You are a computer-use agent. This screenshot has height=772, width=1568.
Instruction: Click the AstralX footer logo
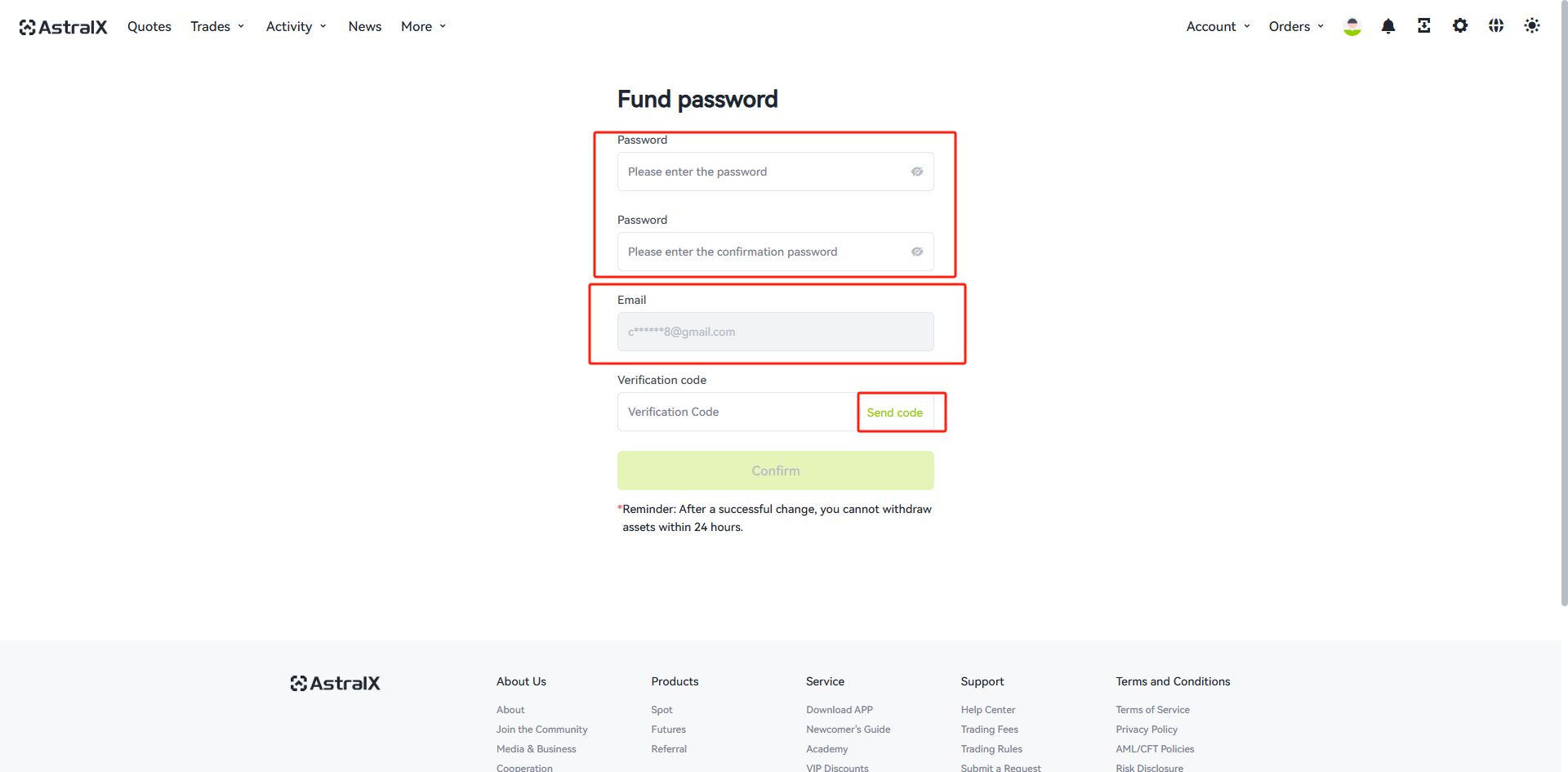(x=336, y=683)
